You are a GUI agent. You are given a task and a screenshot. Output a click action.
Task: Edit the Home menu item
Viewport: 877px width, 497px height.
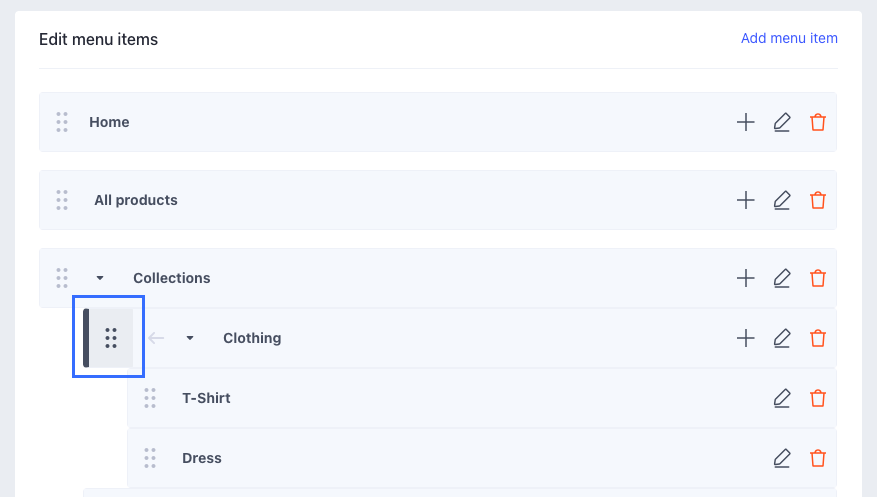pos(782,122)
